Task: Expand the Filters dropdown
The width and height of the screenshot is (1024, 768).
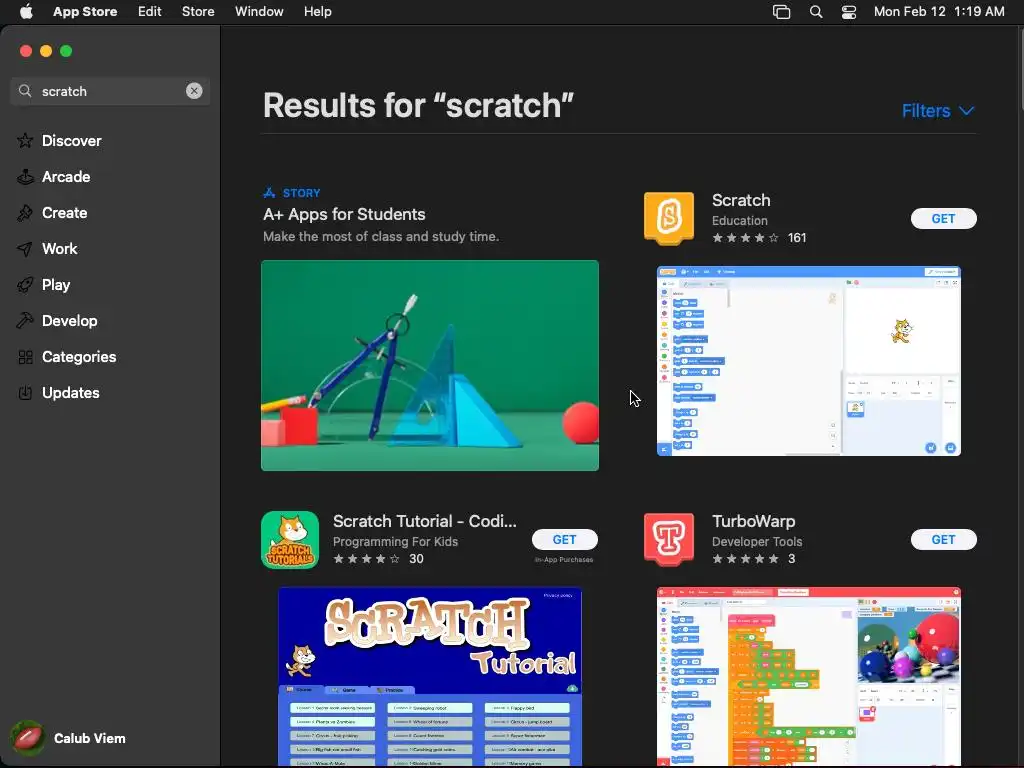Action: pos(938,111)
